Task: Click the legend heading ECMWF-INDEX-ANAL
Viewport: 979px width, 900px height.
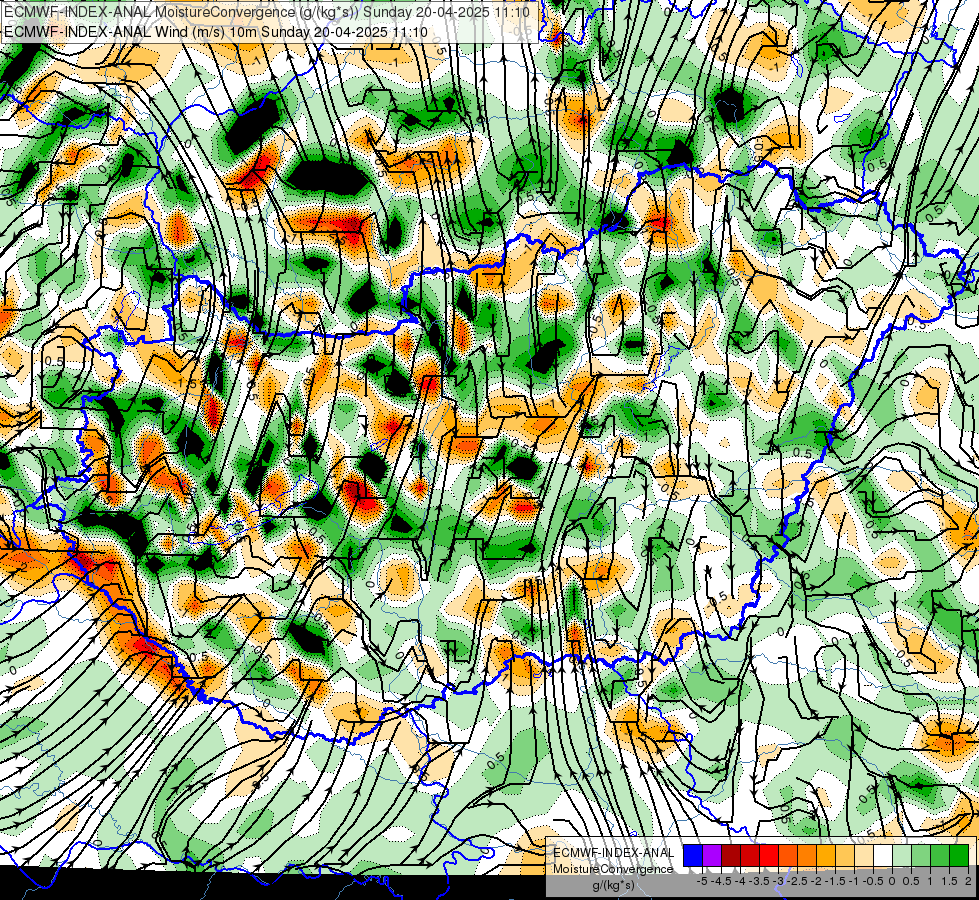Action: point(613,853)
